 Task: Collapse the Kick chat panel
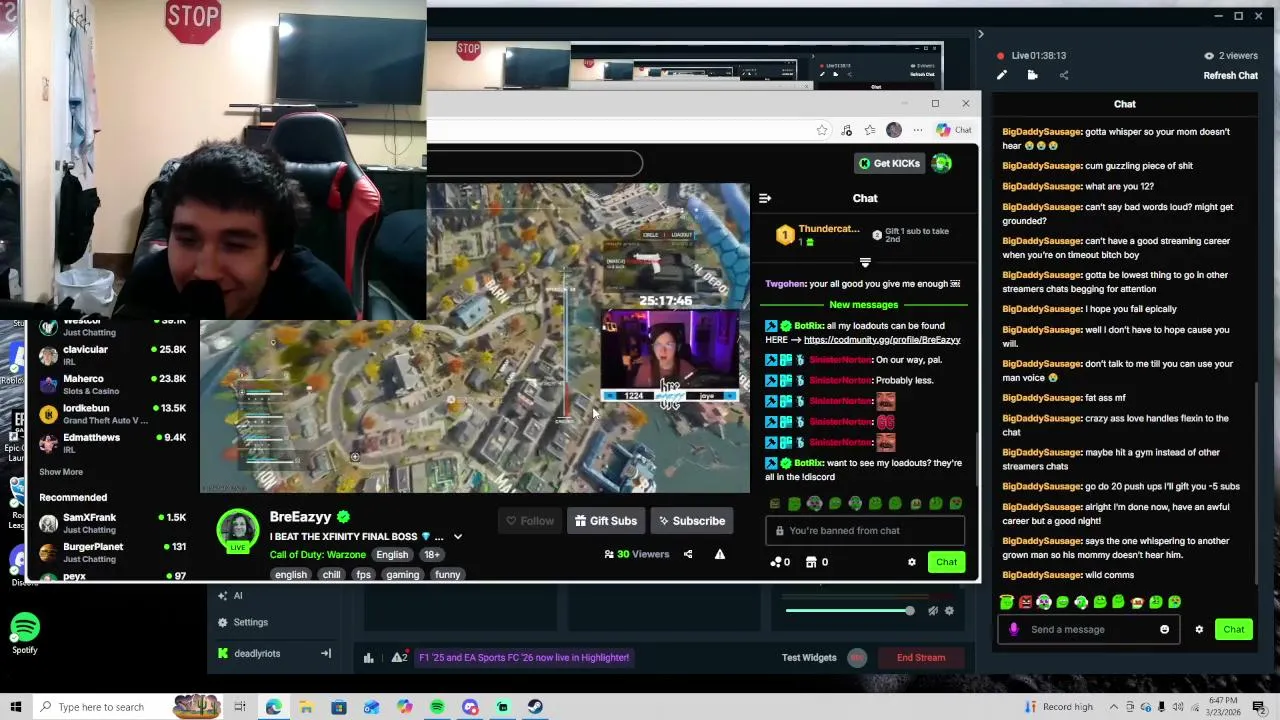(765, 198)
